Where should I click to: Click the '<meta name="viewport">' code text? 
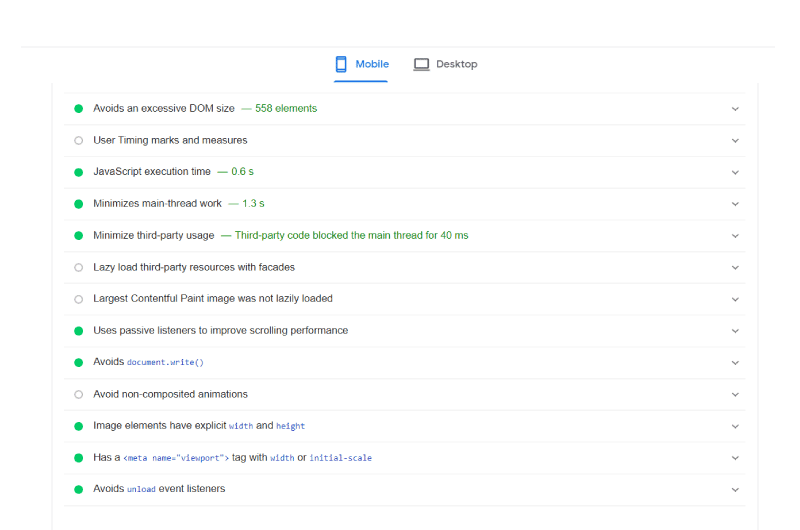coord(176,458)
